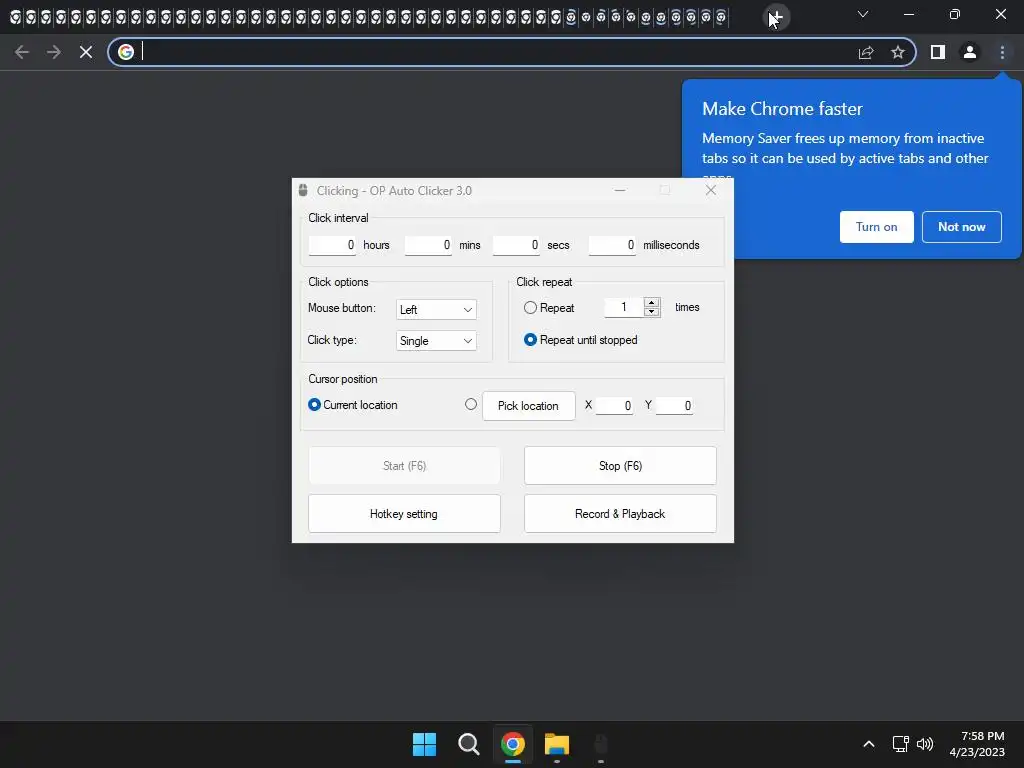This screenshot has height=768, width=1024.
Task: Toggle the Chrome side panel icon
Action: [x=938, y=52]
